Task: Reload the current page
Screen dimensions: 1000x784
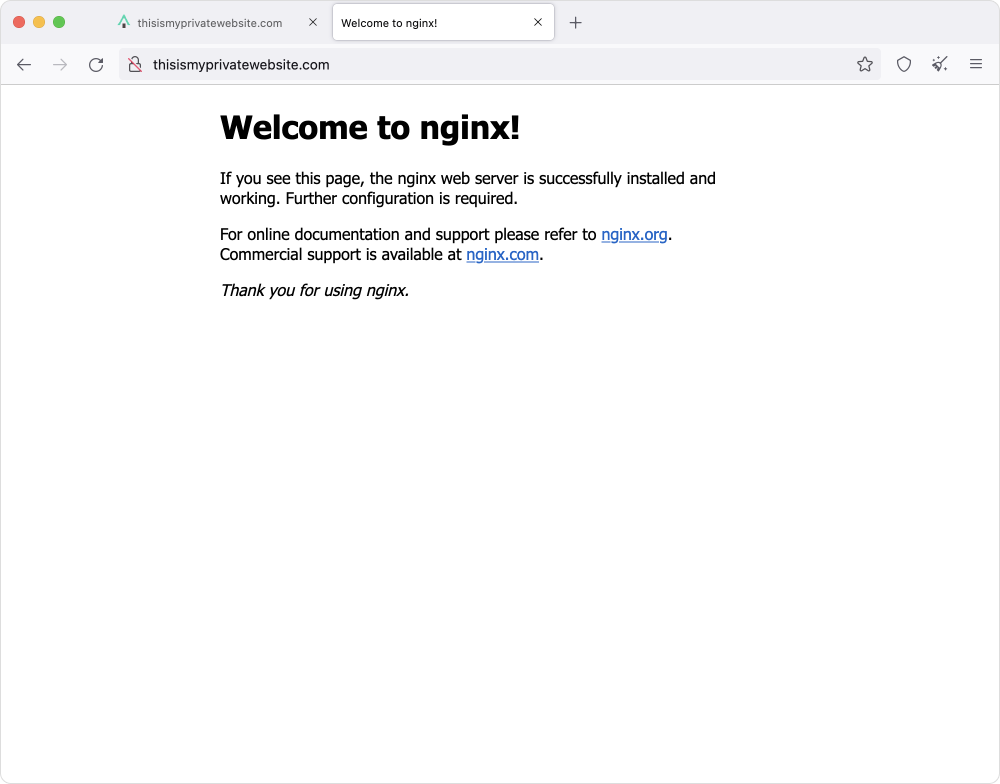Action: 96,64
